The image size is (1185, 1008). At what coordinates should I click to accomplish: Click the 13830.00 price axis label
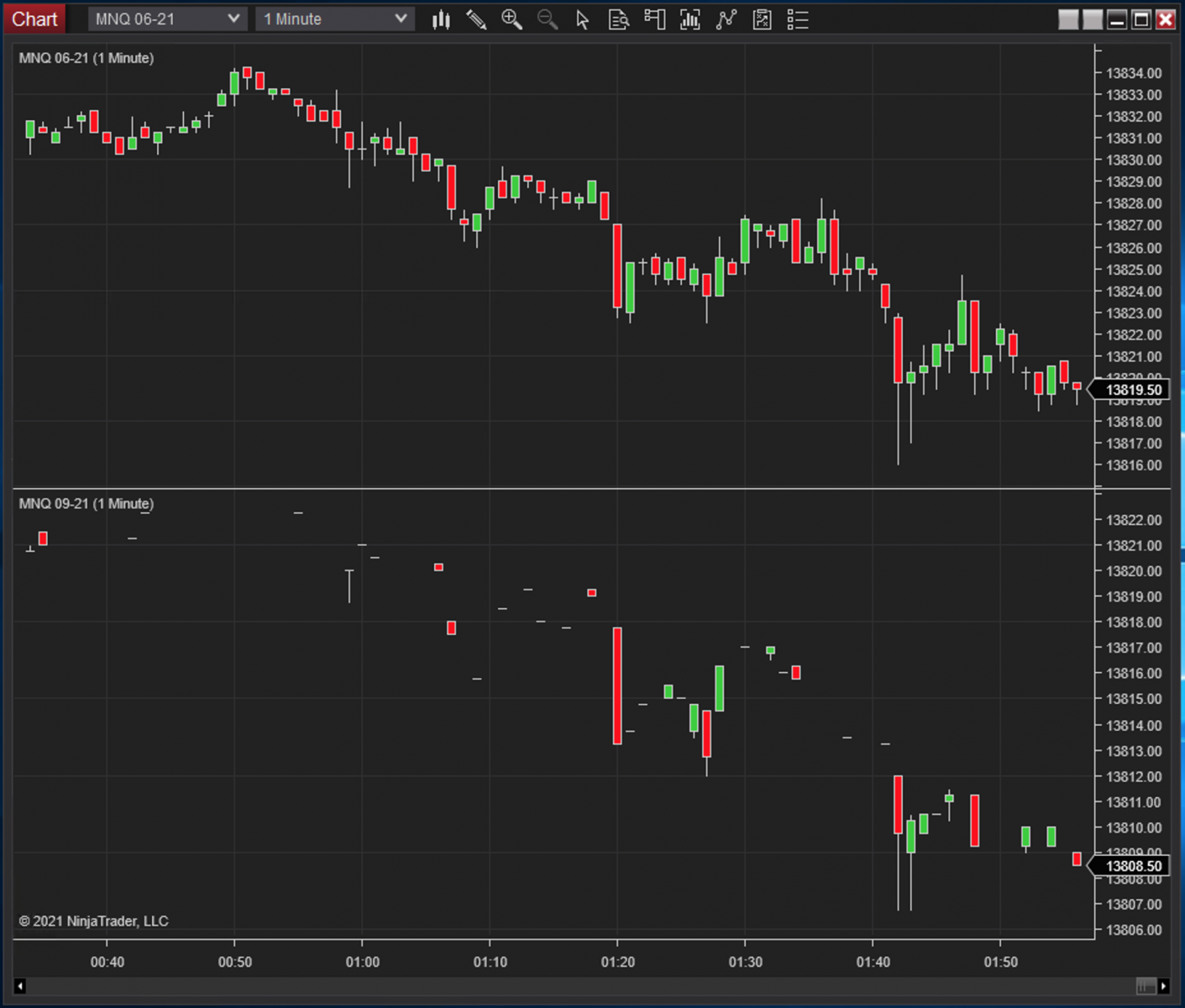1134,160
